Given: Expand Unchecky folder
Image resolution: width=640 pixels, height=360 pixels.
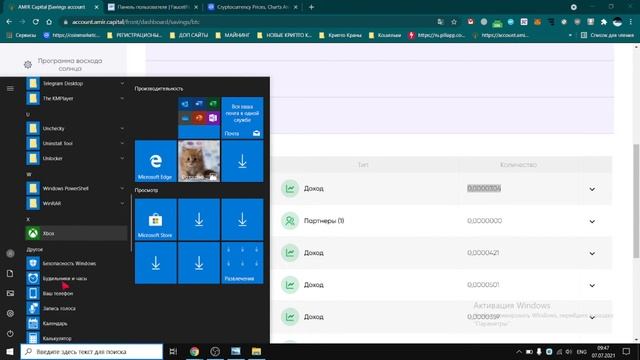Looking at the screenshot, I should click(x=76, y=128).
